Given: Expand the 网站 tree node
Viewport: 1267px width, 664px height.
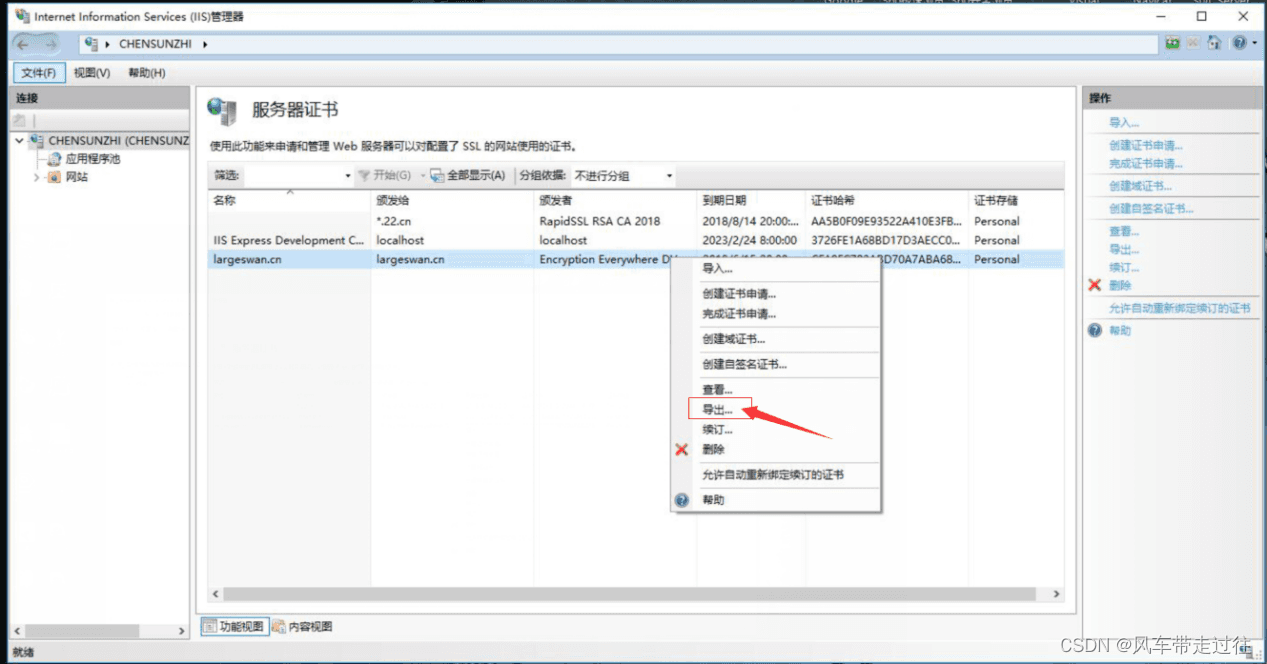Looking at the screenshot, I should point(37,177).
